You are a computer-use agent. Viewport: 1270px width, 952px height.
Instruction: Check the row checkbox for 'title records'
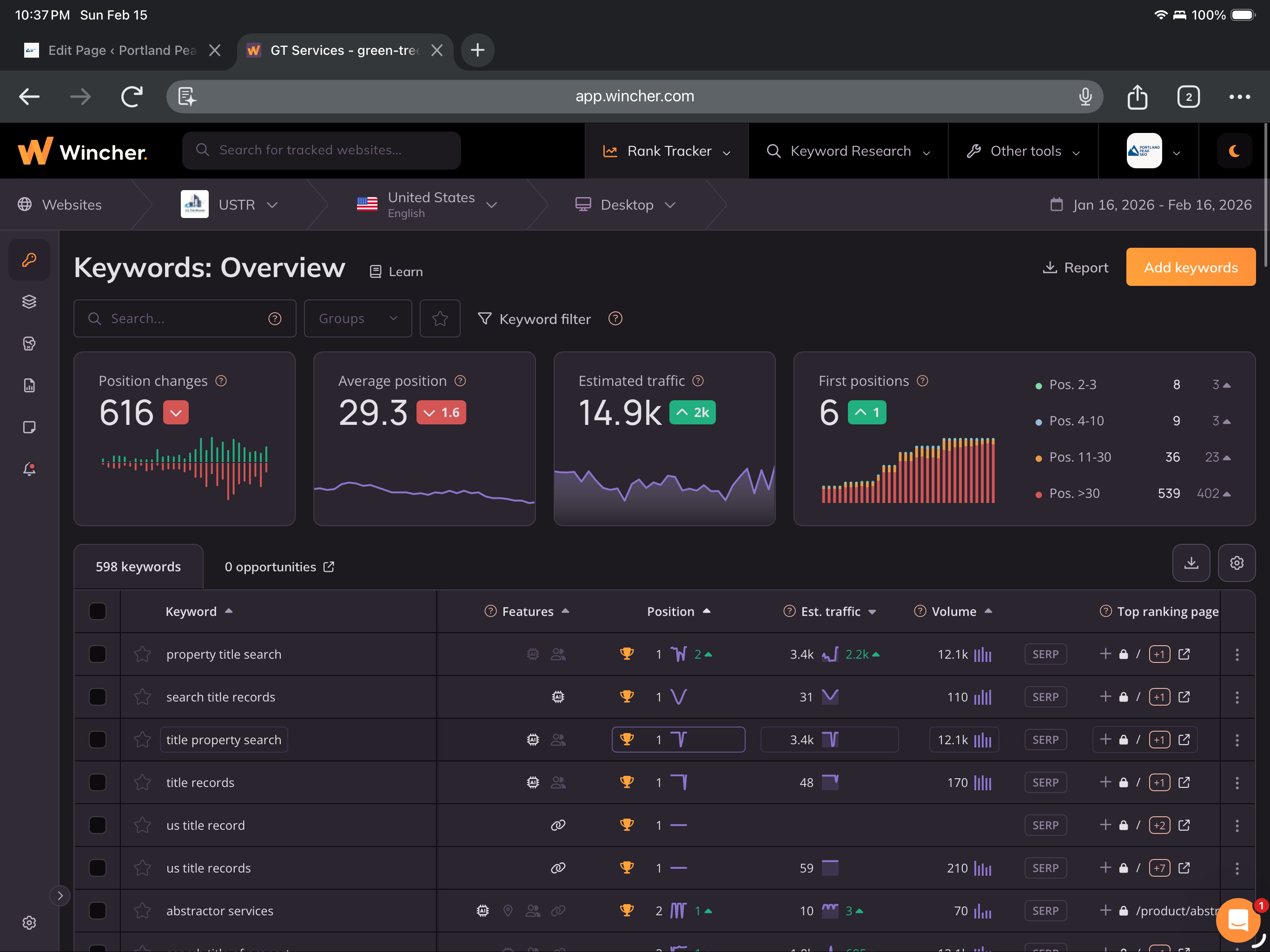point(97,782)
